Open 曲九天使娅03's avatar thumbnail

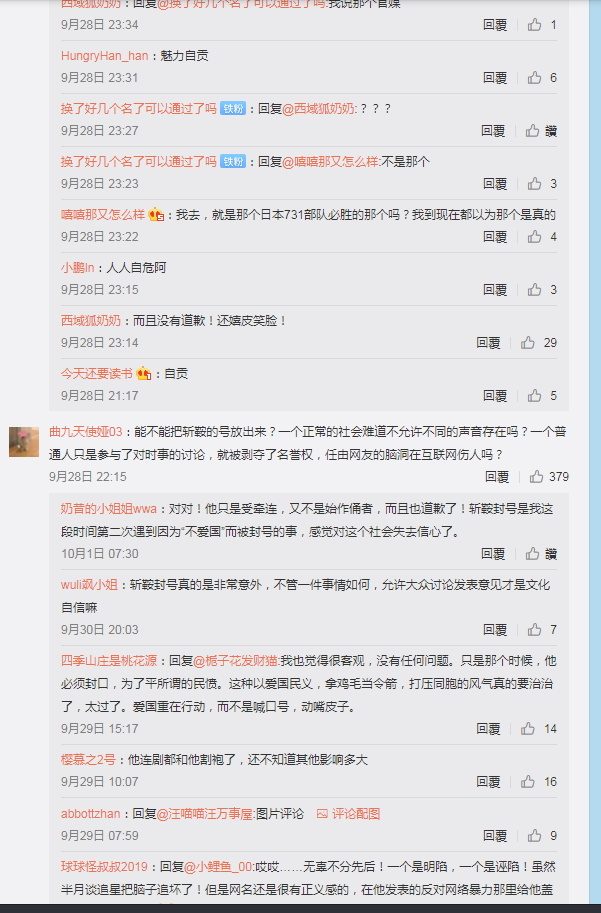click(24, 441)
